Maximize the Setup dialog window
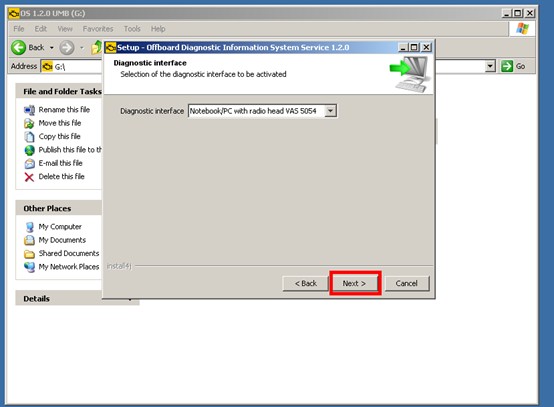Screen dimensions: 554x407 (414, 47)
